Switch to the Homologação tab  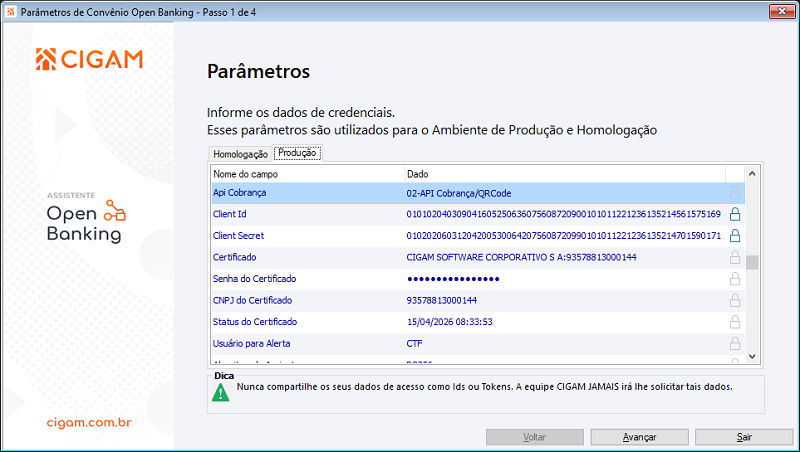click(x=240, y=154)
